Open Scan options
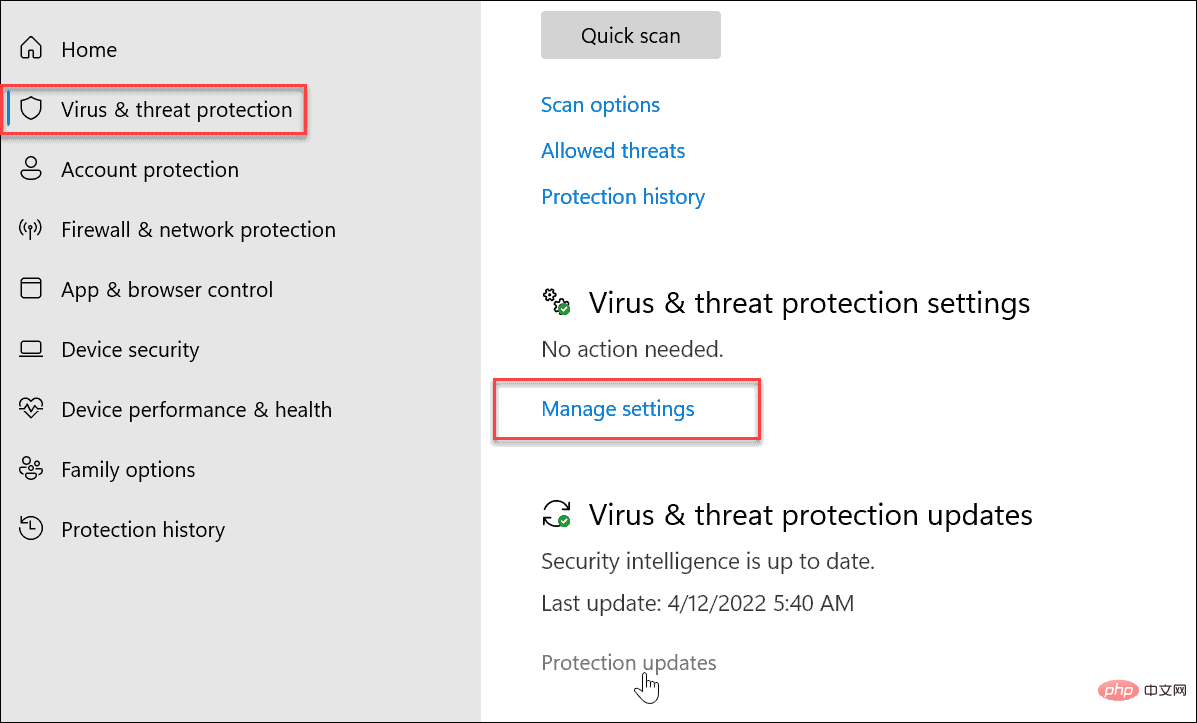 pos(600,104)
